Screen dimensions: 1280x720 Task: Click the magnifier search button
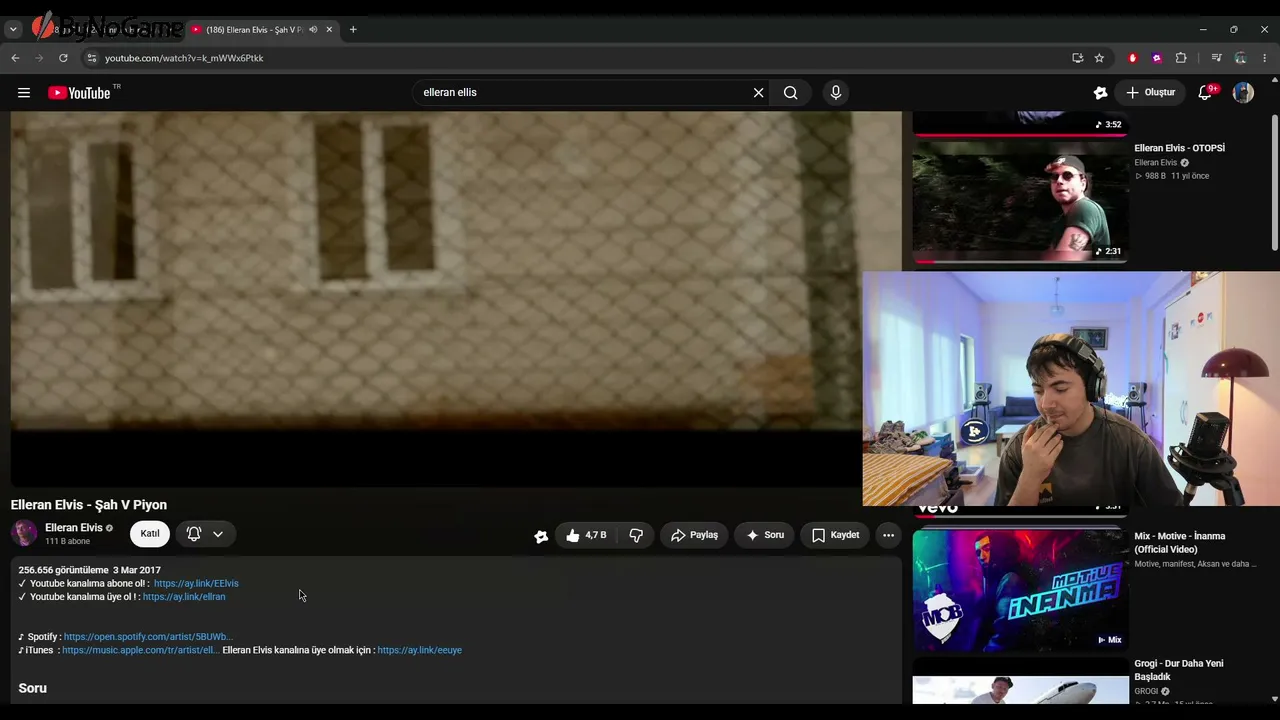tap(790, 93)
